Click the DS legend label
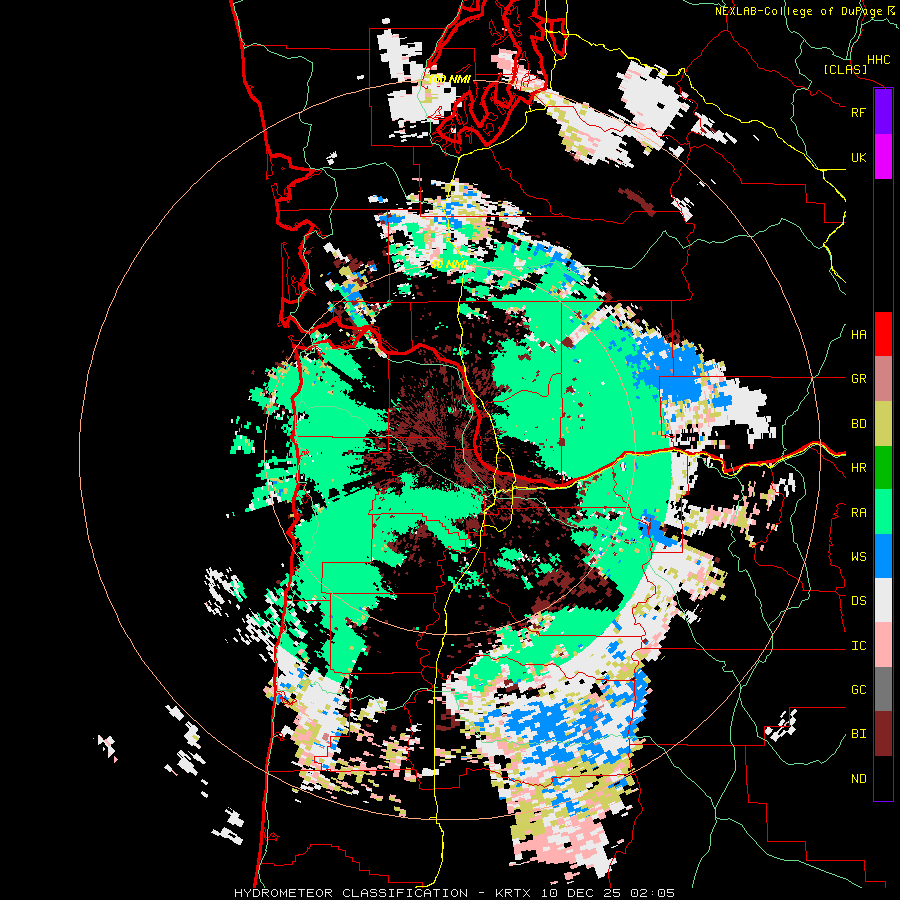This screenshot has width=900, height=900. (858, 601)
